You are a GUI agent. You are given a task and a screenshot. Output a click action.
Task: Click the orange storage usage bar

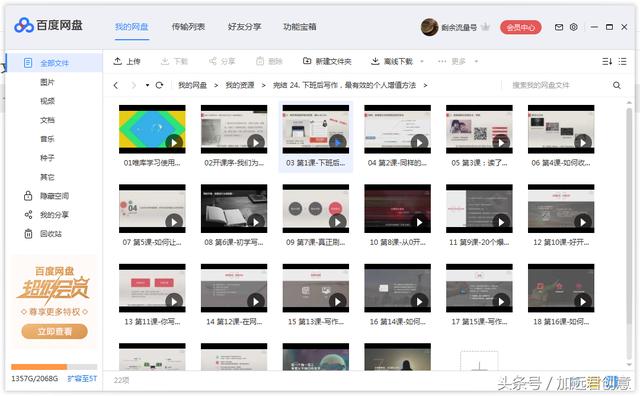click(x=54, y=367)
